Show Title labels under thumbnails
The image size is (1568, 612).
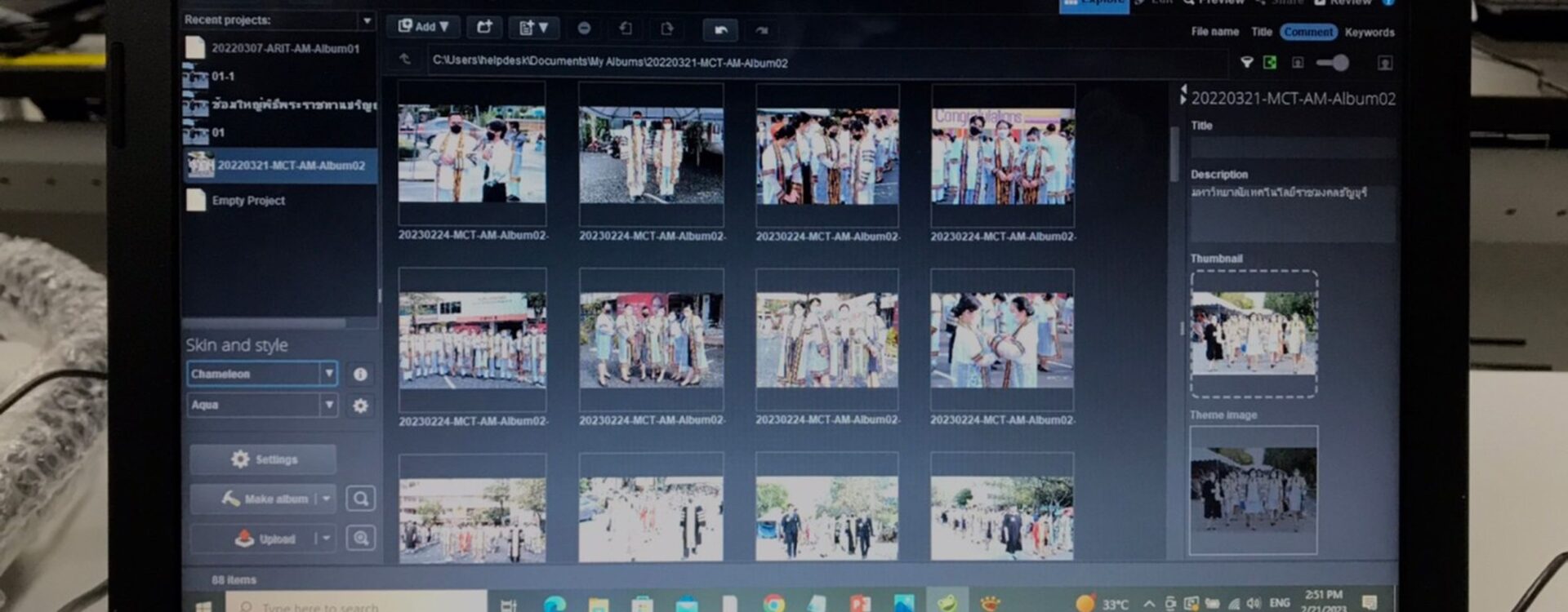point(1262,32)
